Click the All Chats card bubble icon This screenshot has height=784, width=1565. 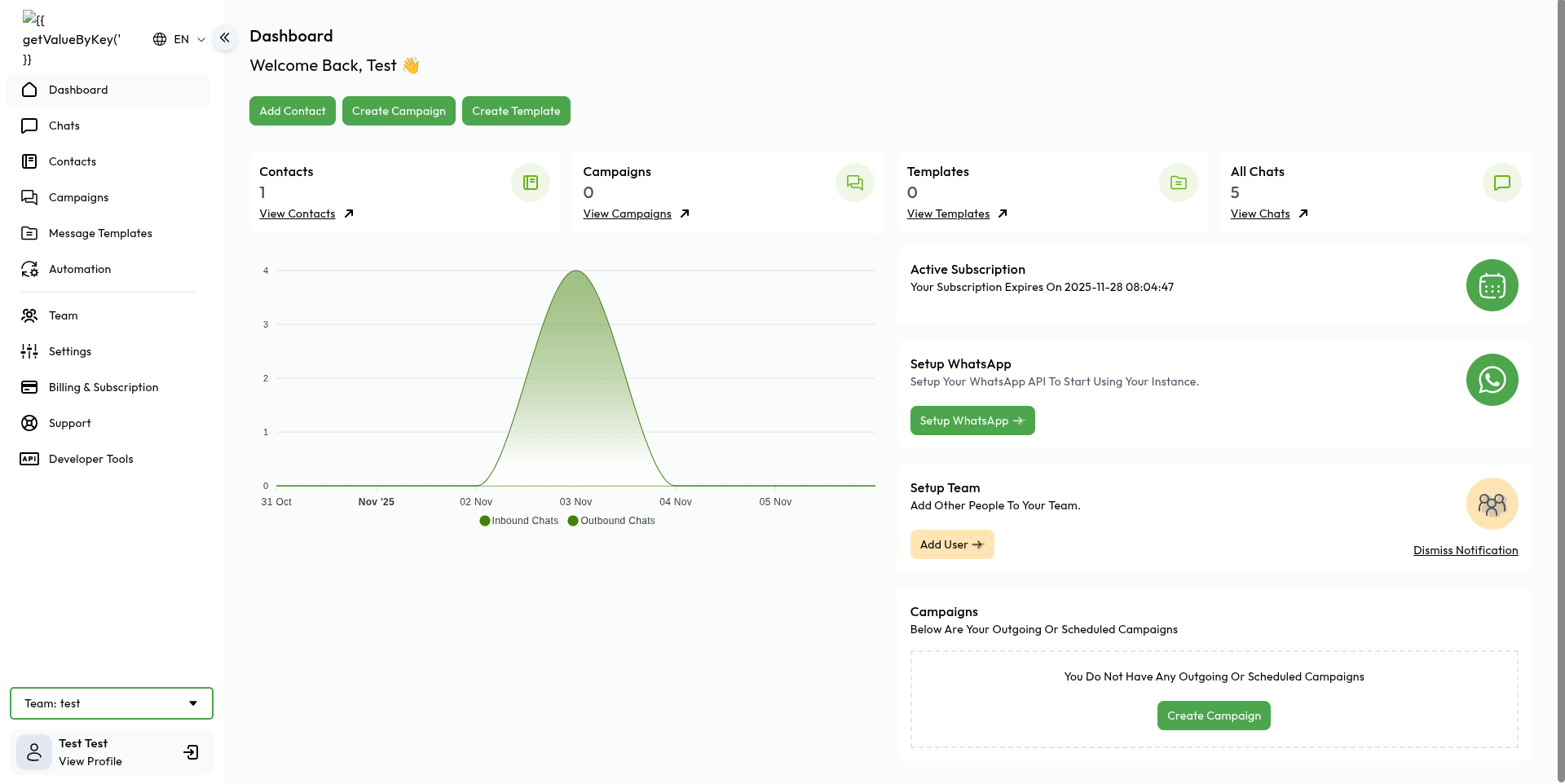coord(1501,183)
